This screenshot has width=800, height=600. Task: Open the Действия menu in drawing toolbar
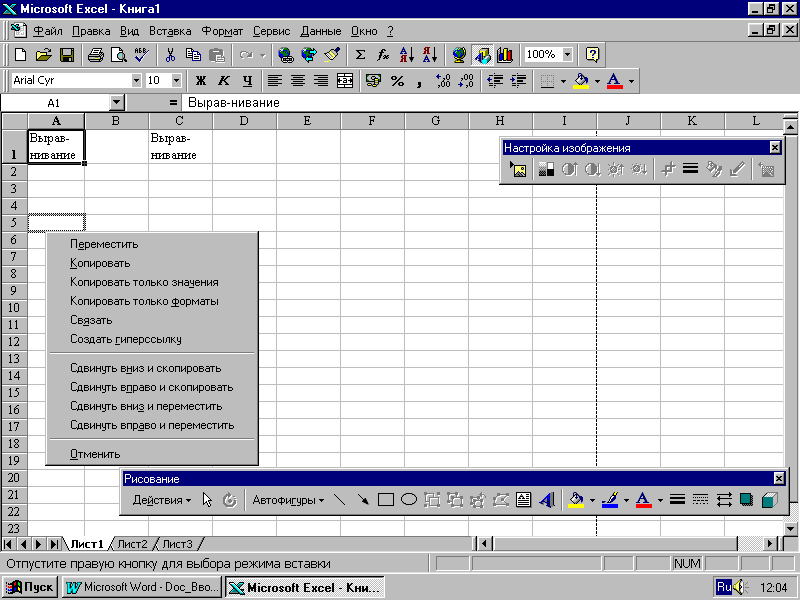162,500
